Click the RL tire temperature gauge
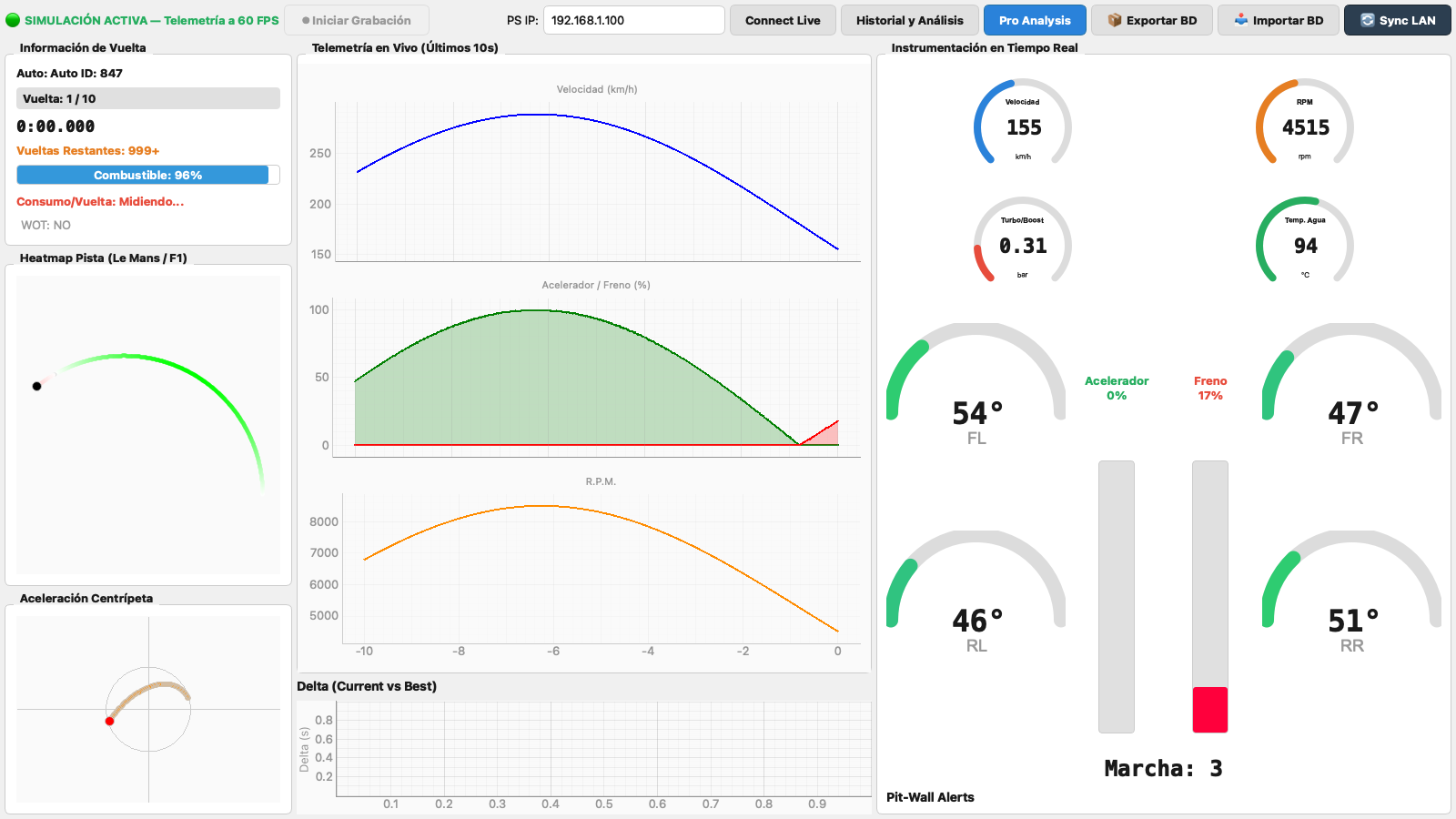 point(976,592)
